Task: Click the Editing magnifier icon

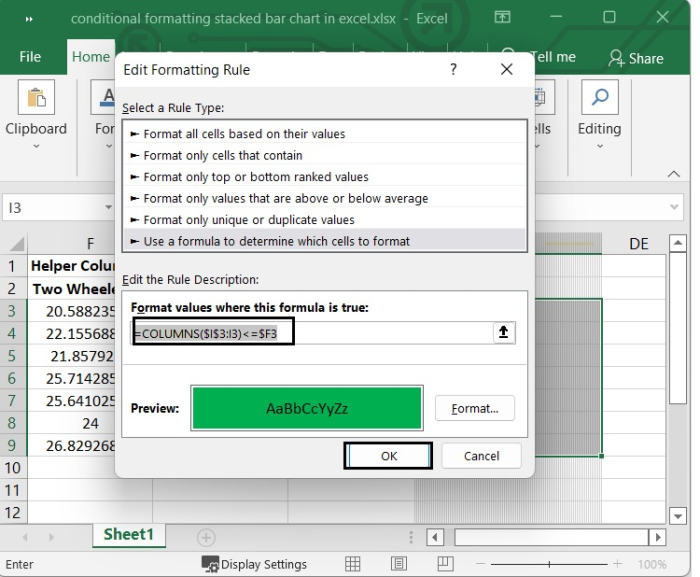Action: (600, 97)
